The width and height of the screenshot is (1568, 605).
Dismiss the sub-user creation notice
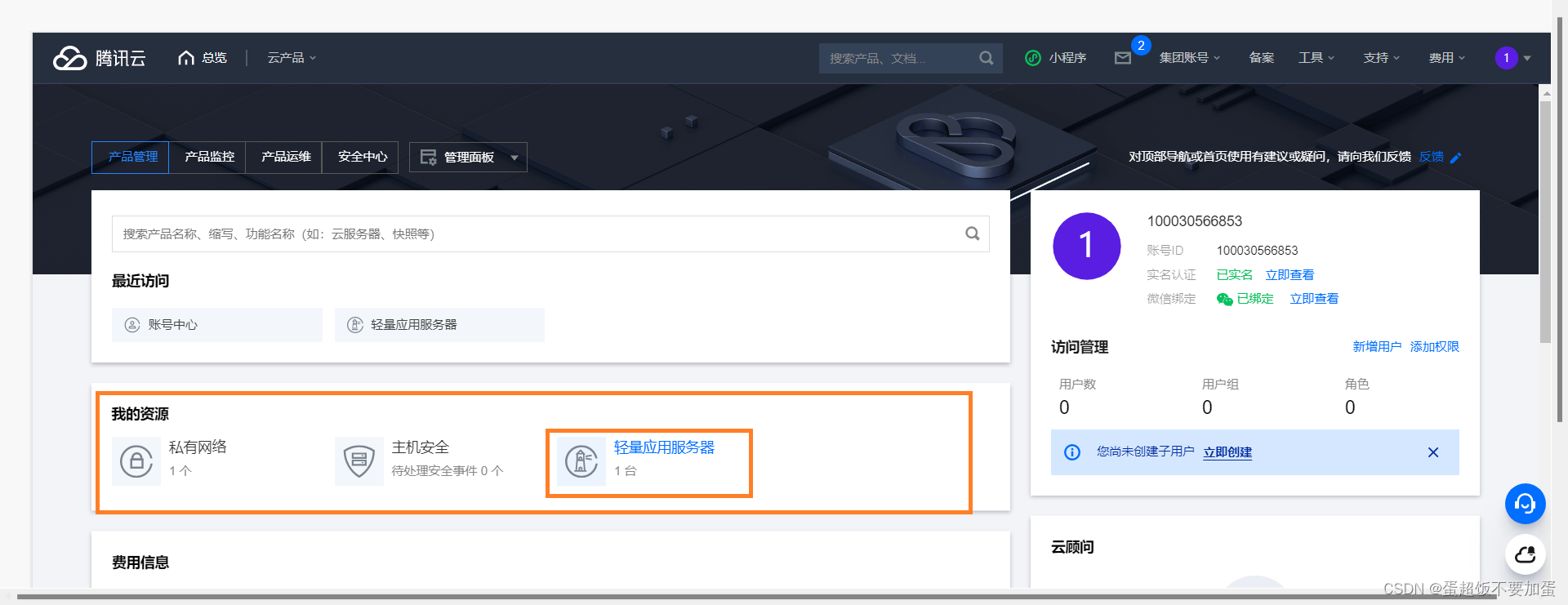click(x=1433, y=452)
